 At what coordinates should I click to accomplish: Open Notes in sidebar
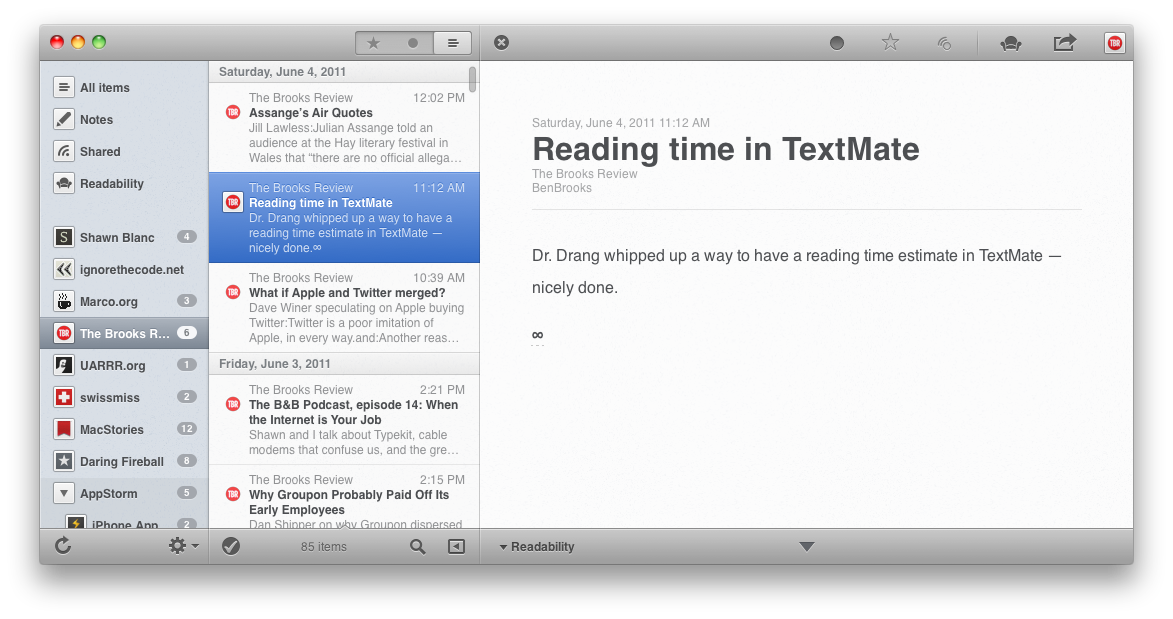[124, 120]
